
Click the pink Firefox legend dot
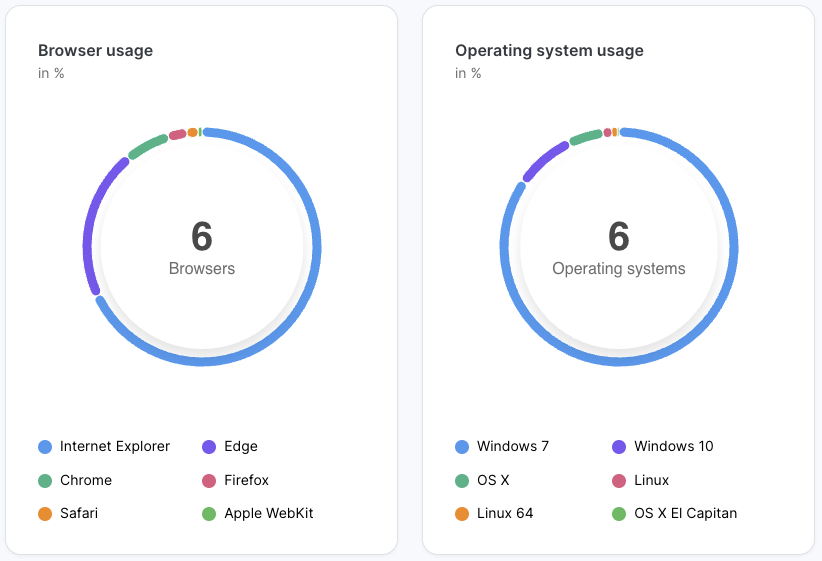[x=209, y=481]
